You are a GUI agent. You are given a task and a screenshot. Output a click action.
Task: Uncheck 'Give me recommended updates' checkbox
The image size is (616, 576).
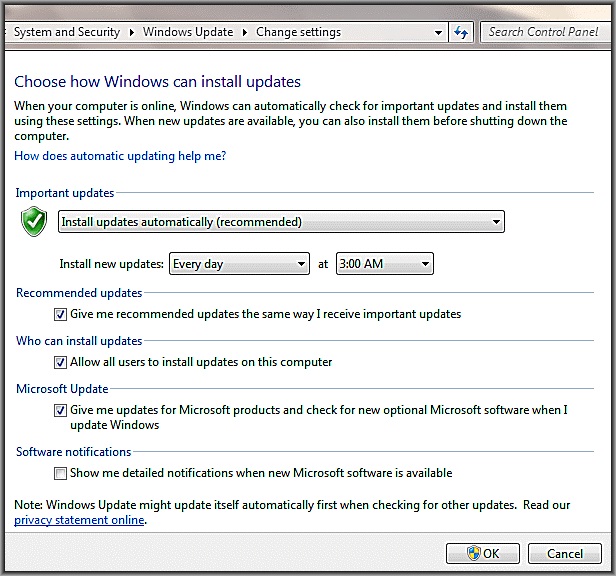pyautogui.click(x=61, y=314)
